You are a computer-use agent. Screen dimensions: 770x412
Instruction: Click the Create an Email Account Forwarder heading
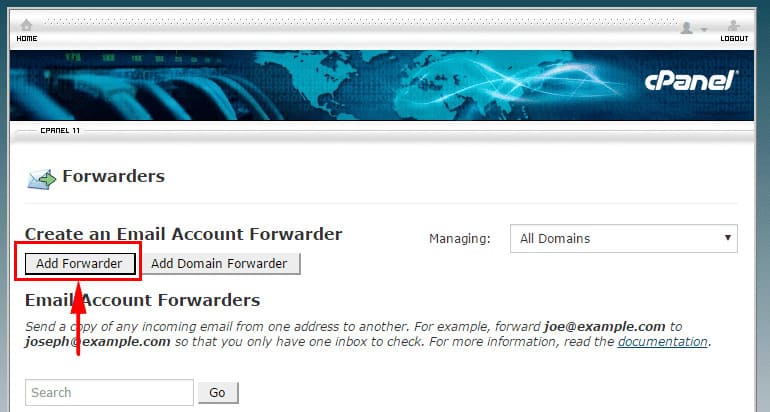tap(184, 234)
